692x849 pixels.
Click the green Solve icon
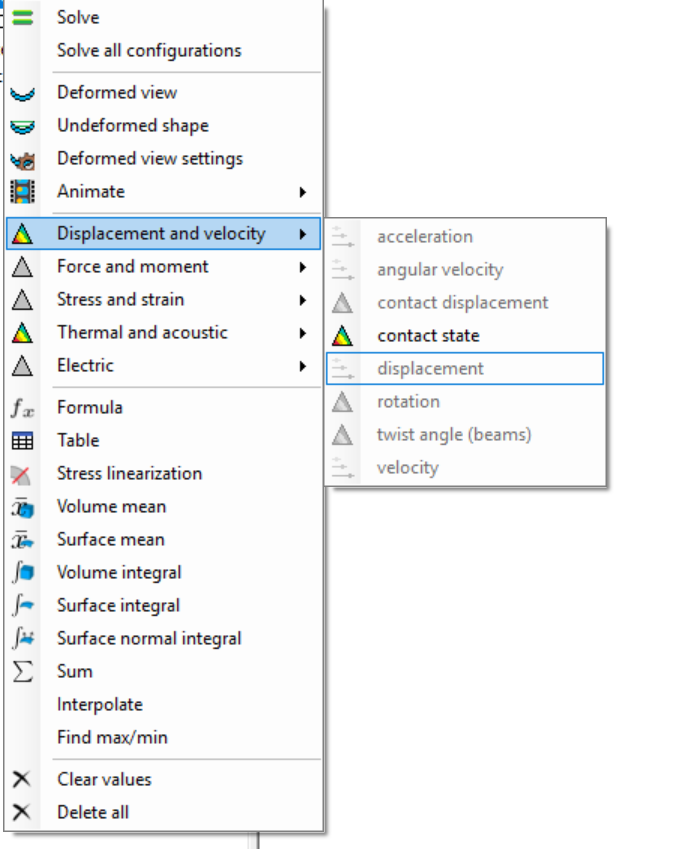(22, 17)
